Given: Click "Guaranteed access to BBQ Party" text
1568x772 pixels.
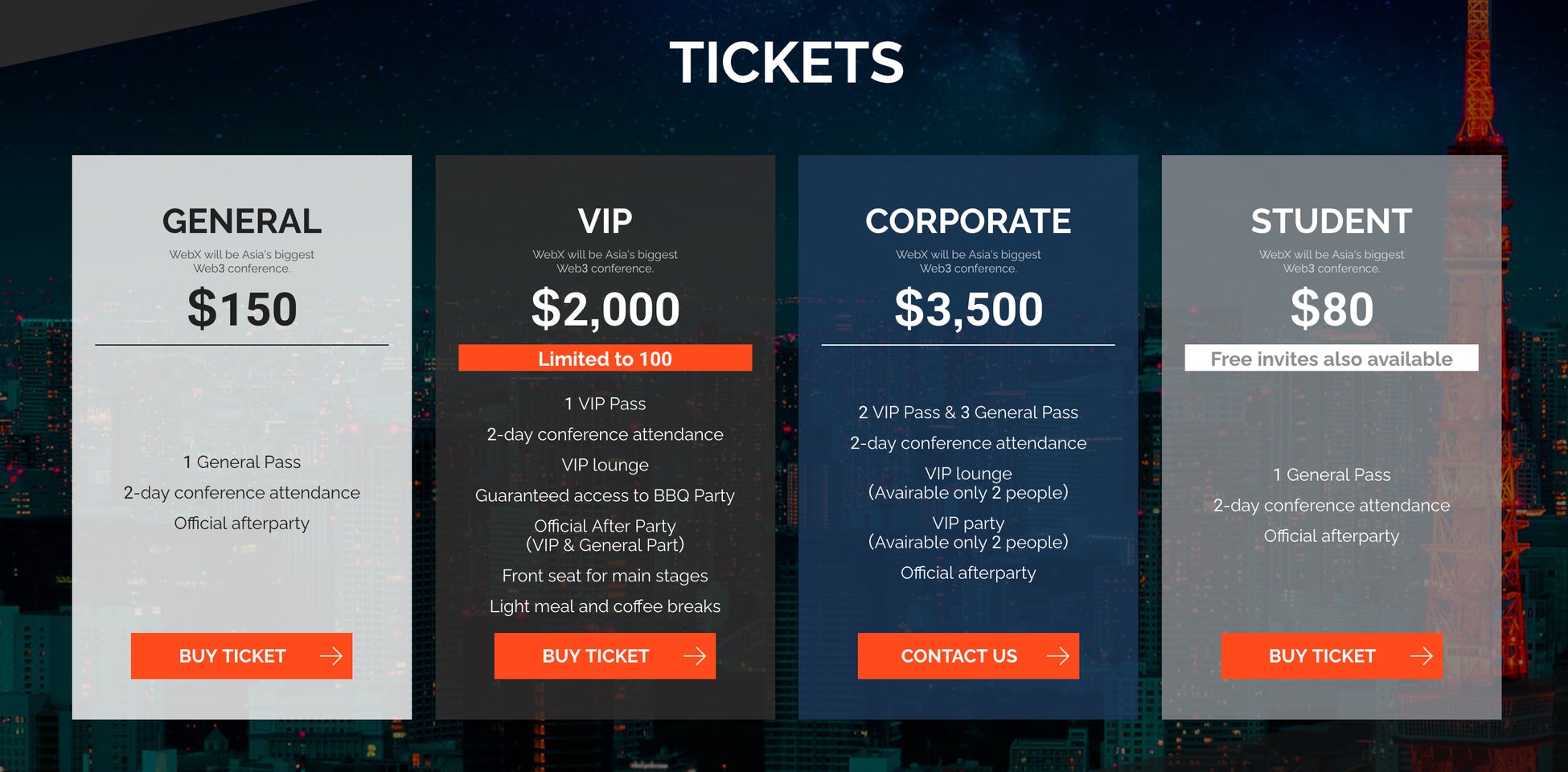Looking at the screenshot, I should (605, 495).
